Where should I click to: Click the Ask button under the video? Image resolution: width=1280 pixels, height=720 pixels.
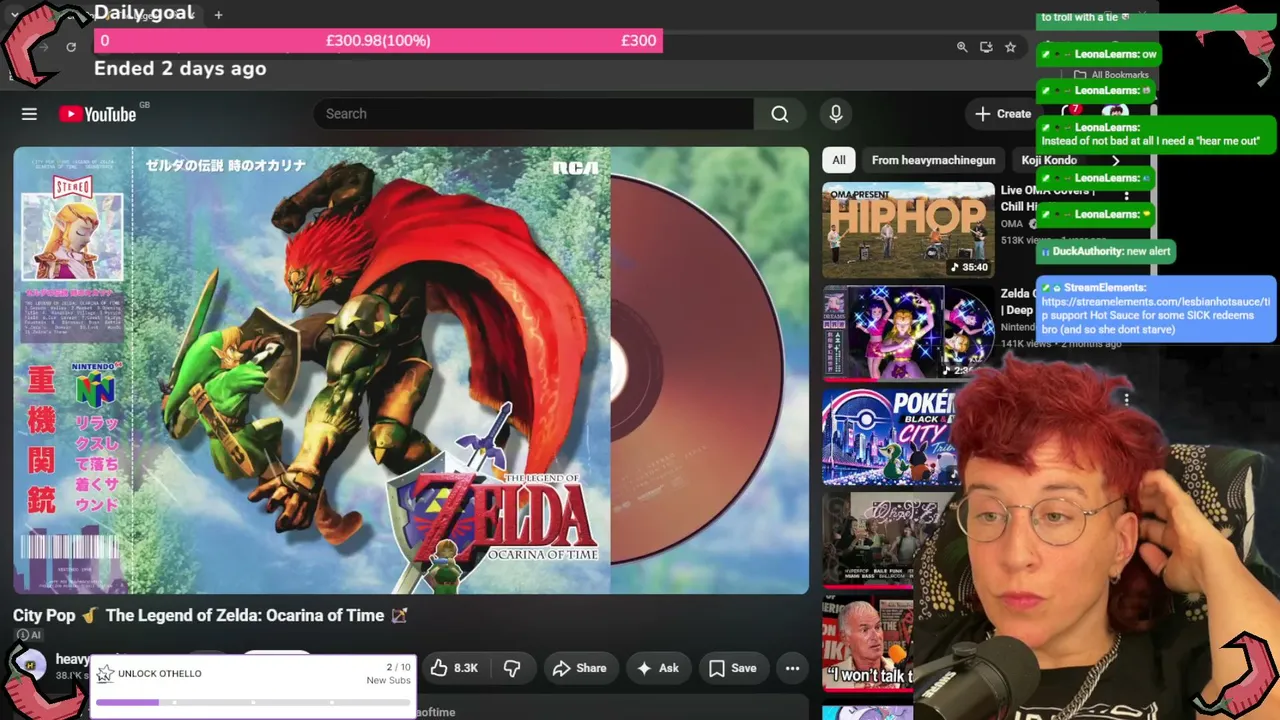coord(658,668)
